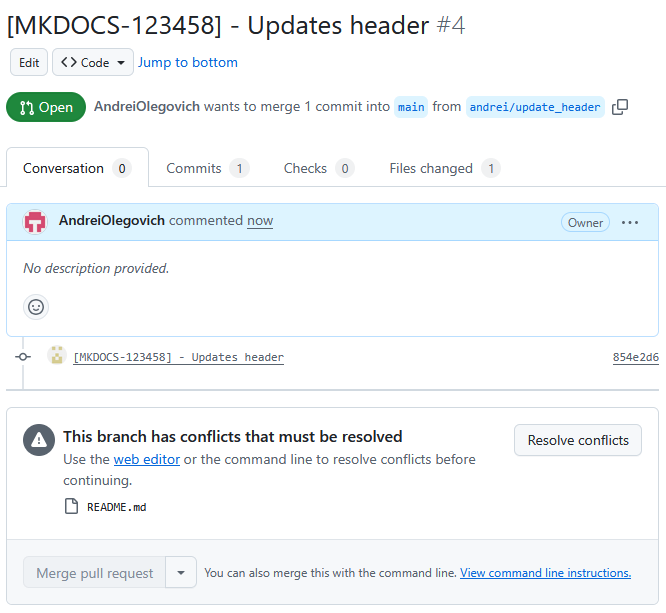Click the Merge pull request button

click(94, 573)
